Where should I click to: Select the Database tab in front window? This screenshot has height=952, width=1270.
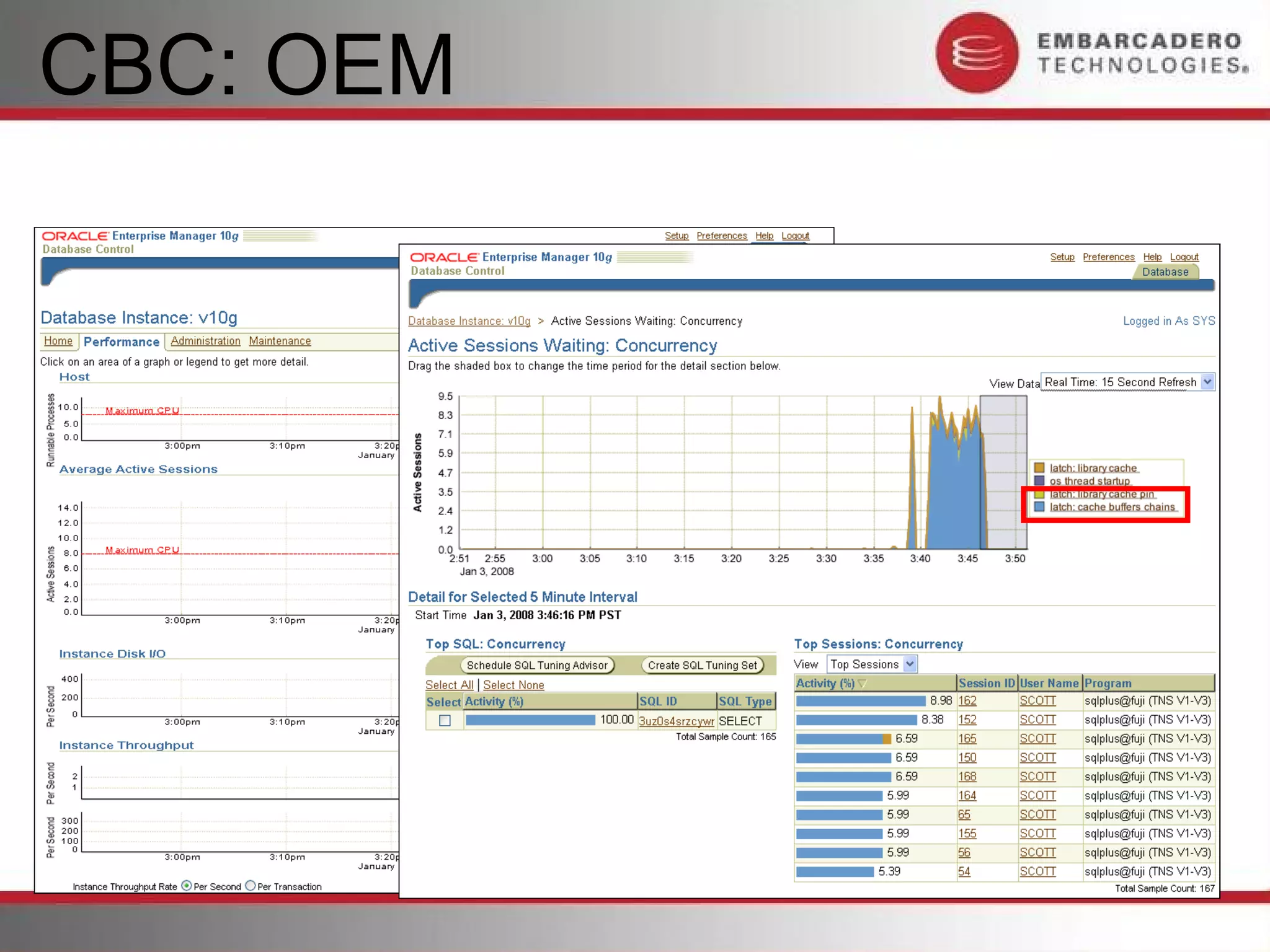pos(1165,271)
